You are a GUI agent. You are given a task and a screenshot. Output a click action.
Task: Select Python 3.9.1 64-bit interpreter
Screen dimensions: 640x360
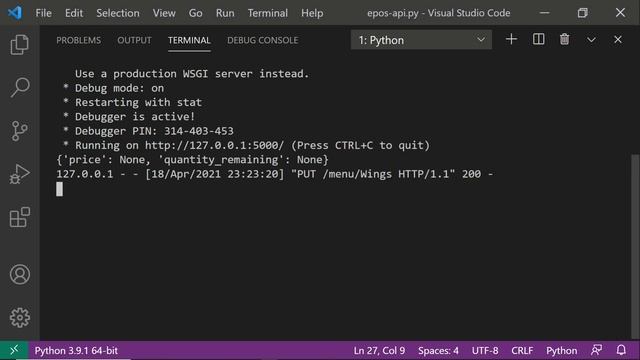tap(76, 351)
